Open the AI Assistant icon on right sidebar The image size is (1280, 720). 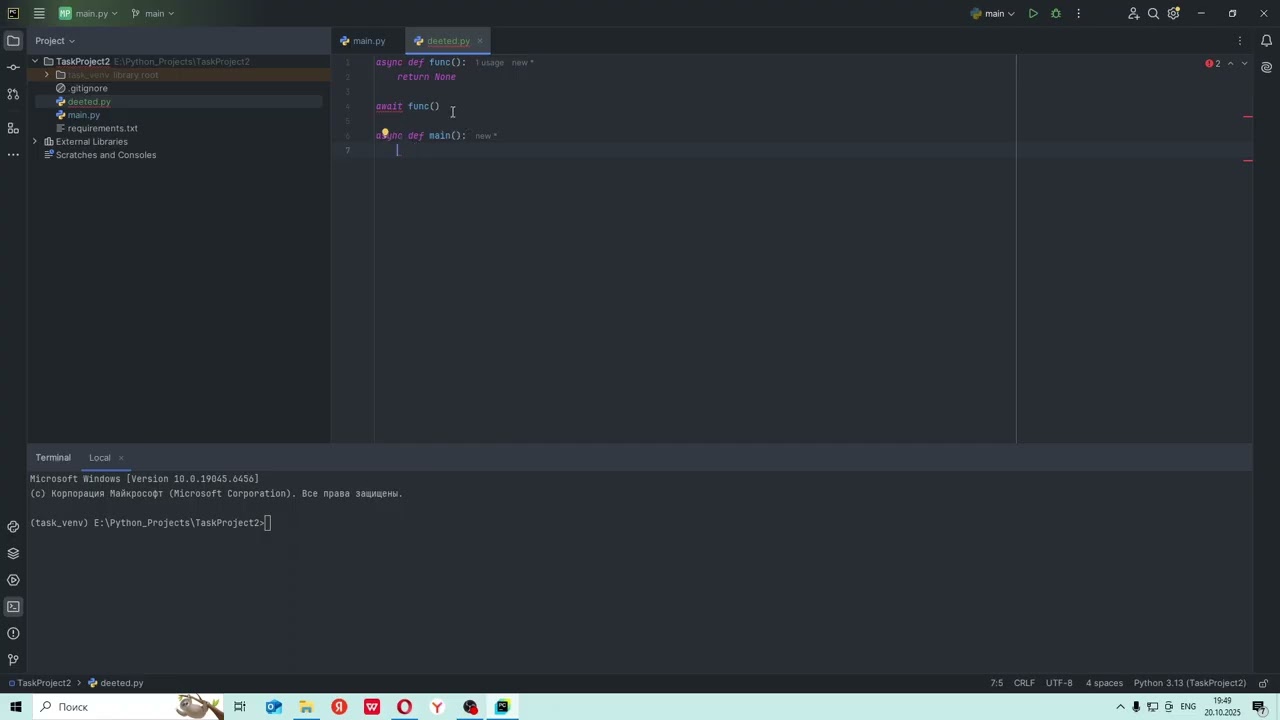1266,68
